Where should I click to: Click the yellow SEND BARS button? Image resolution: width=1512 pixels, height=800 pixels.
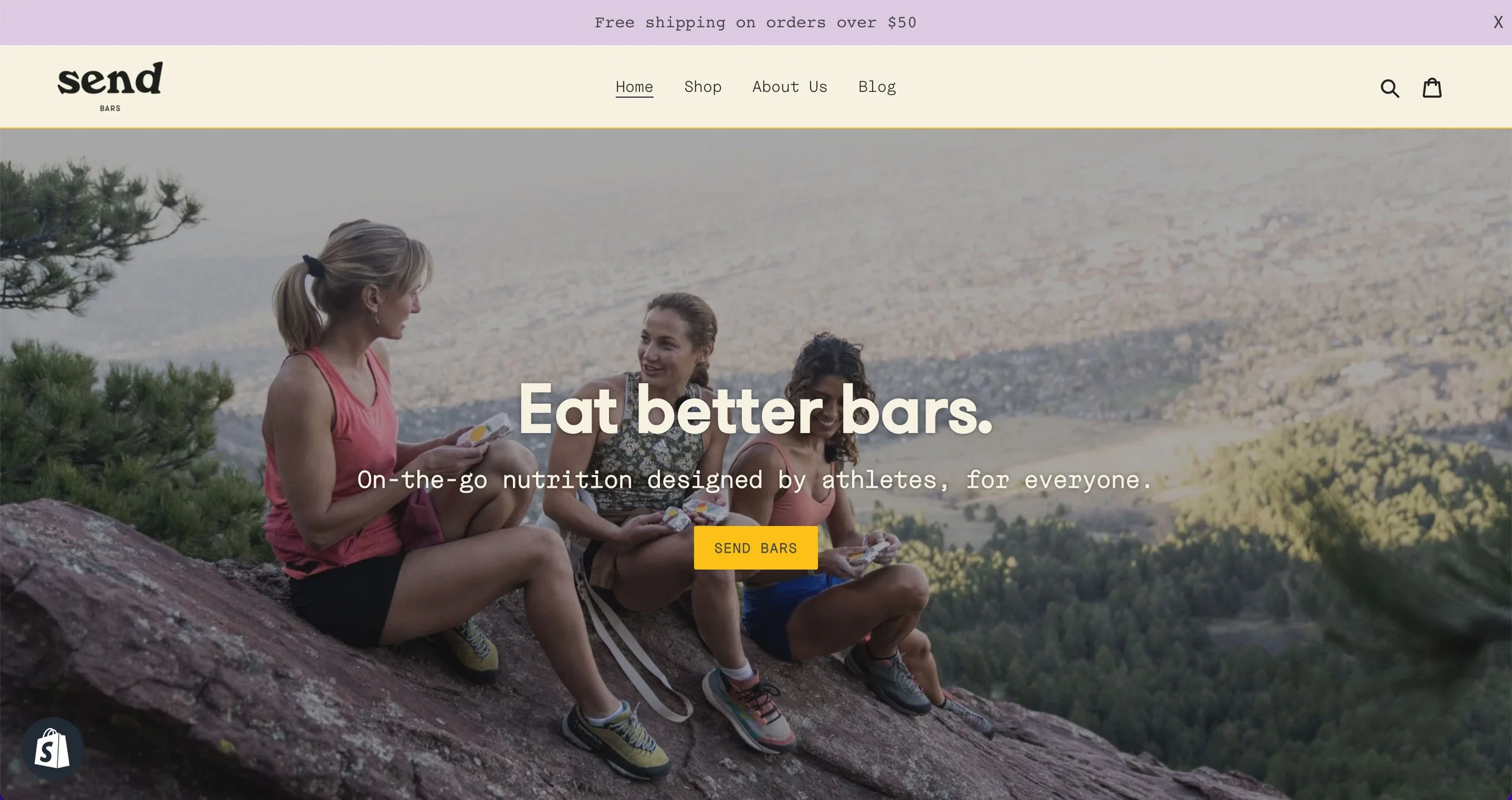pos(755,548)
